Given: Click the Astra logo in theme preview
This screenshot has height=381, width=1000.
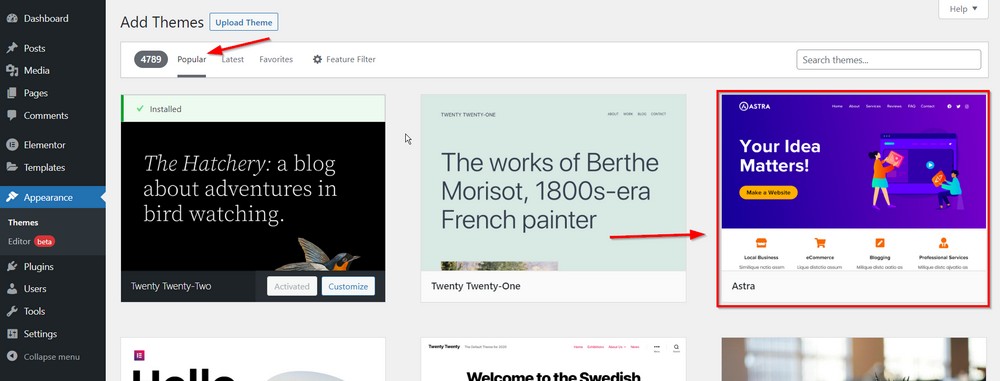Looking at the screenshot, I should 754,106.
